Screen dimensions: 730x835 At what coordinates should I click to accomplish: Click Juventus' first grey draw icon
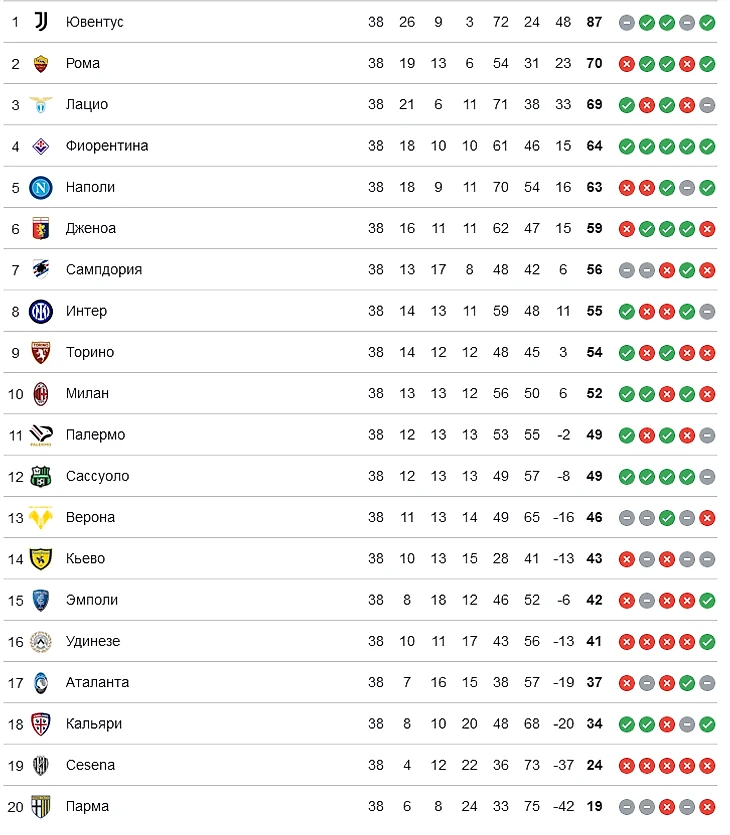click(627, 22)
